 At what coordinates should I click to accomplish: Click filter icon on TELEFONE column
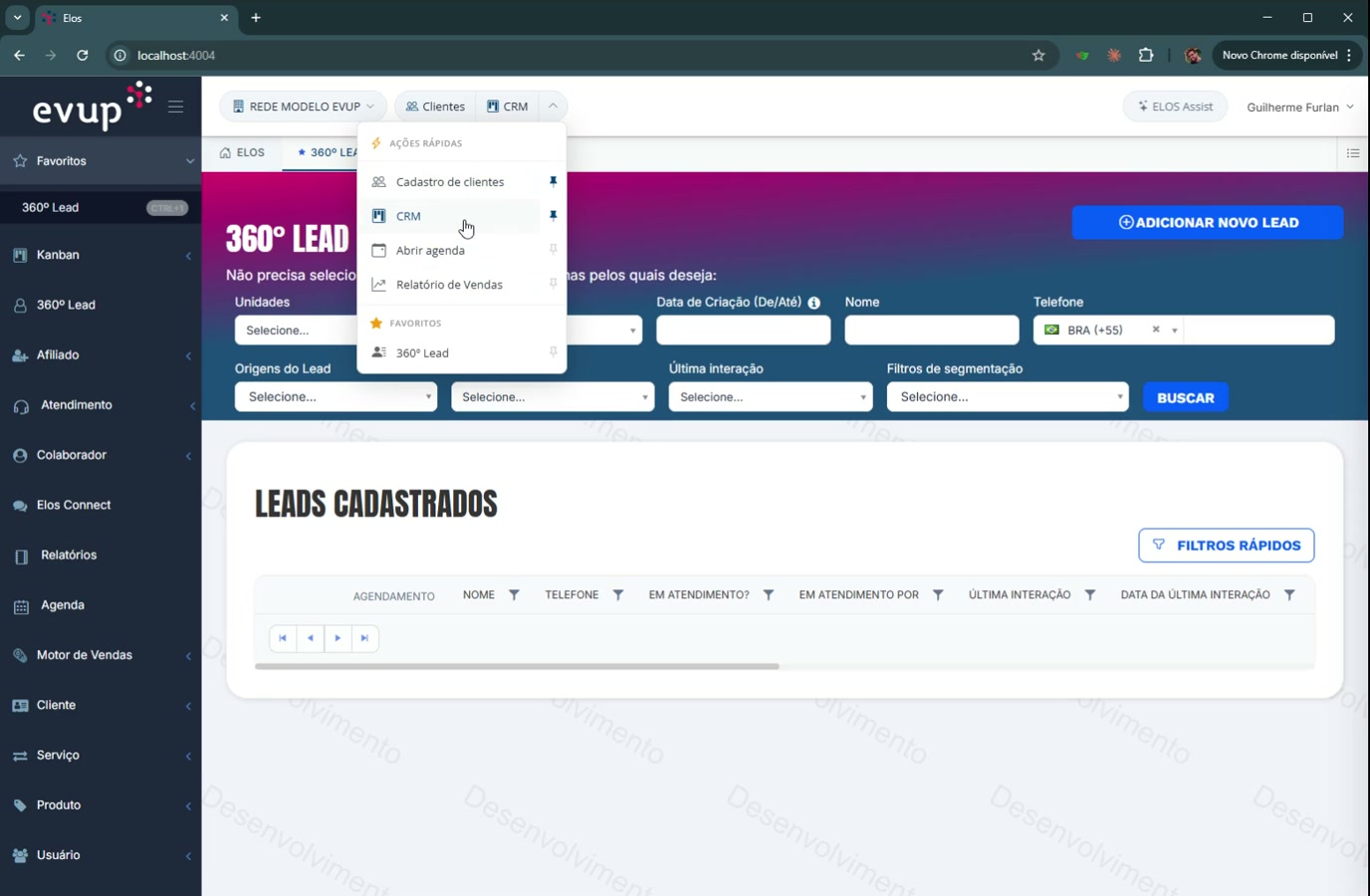[x=618, y=594]
